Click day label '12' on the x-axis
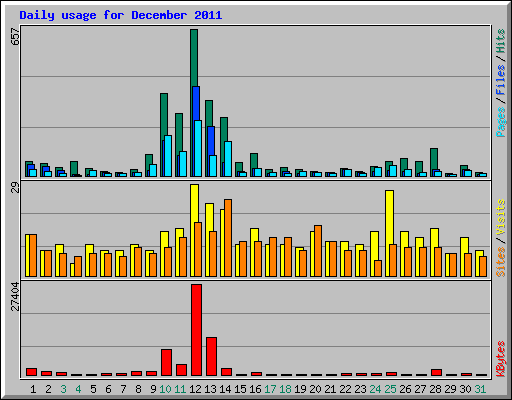The height and width of the screenshot is (400, 512). pos(195,389)
